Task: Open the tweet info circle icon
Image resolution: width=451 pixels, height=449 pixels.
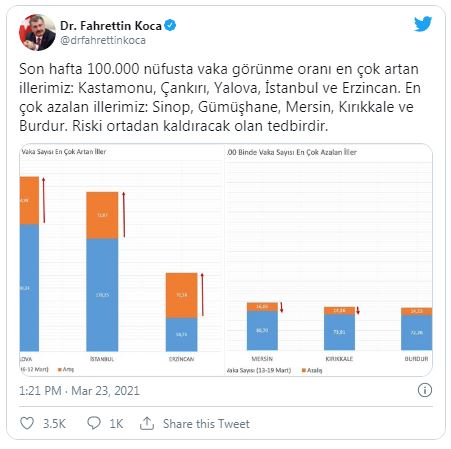Action: tap(424, 390)
